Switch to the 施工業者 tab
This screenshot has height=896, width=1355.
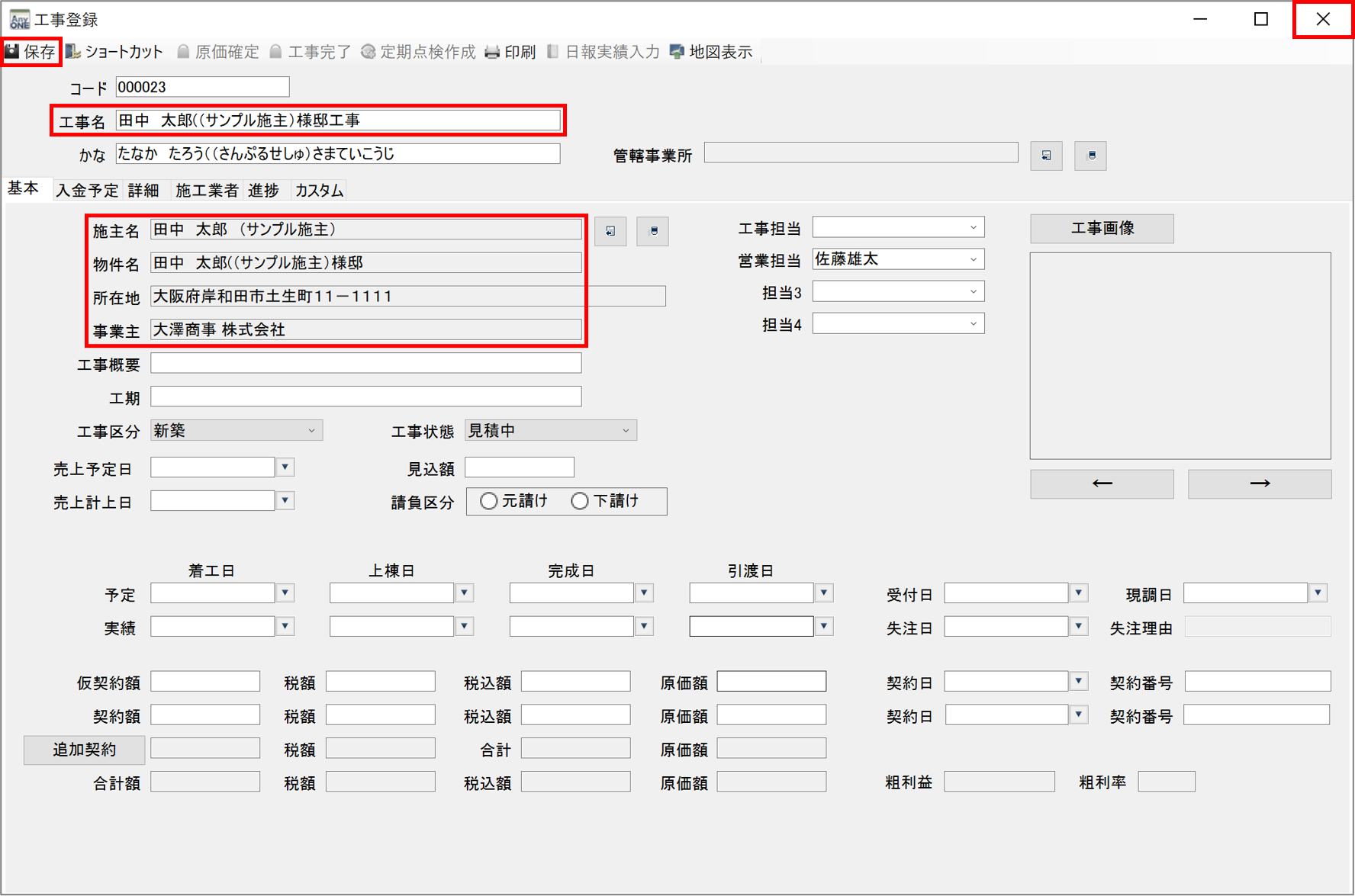tap(206, 191)
